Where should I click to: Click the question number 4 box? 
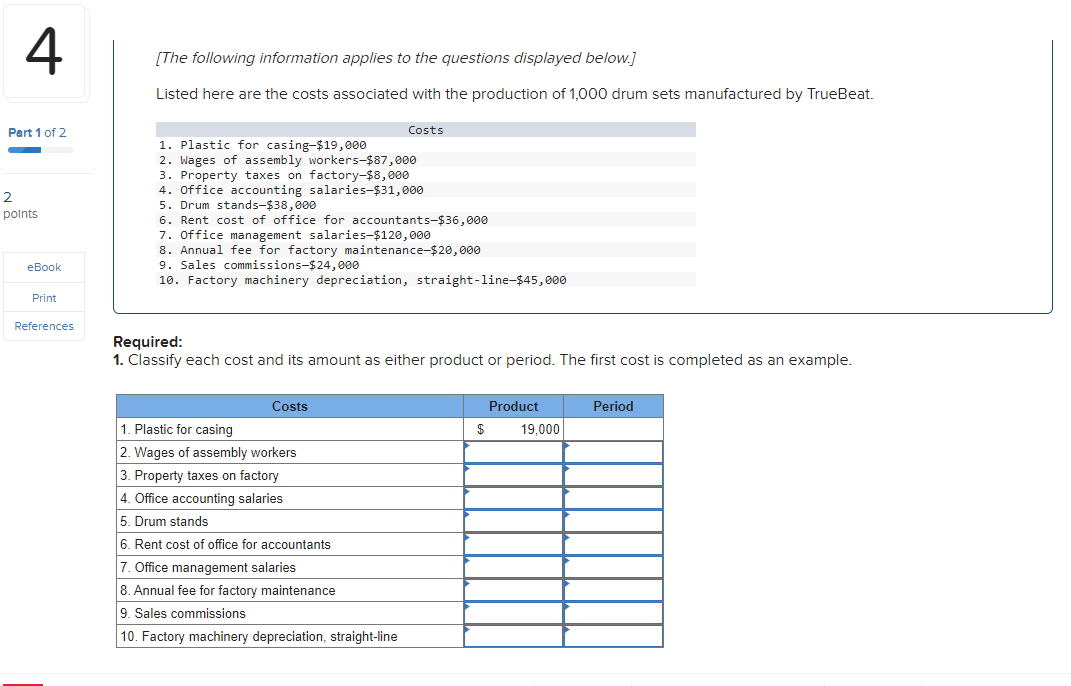pos(46,50)
